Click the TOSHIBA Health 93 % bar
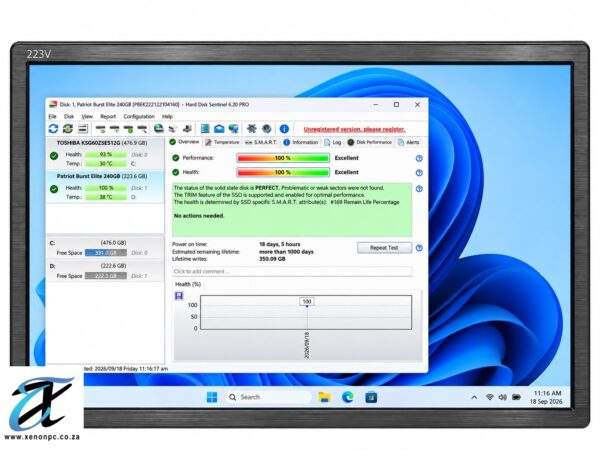This screenshot has height=450, width=600. point(106,155)
